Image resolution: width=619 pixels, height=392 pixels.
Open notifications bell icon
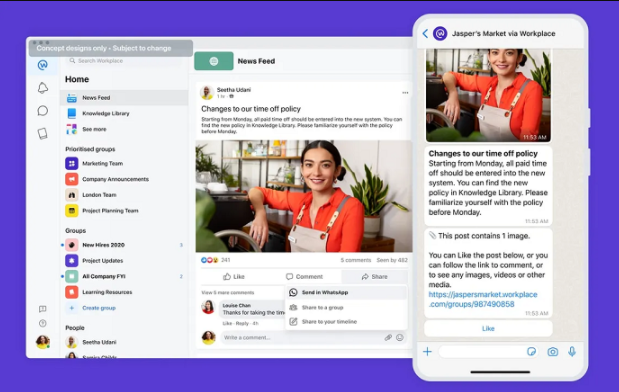(43, 88)
